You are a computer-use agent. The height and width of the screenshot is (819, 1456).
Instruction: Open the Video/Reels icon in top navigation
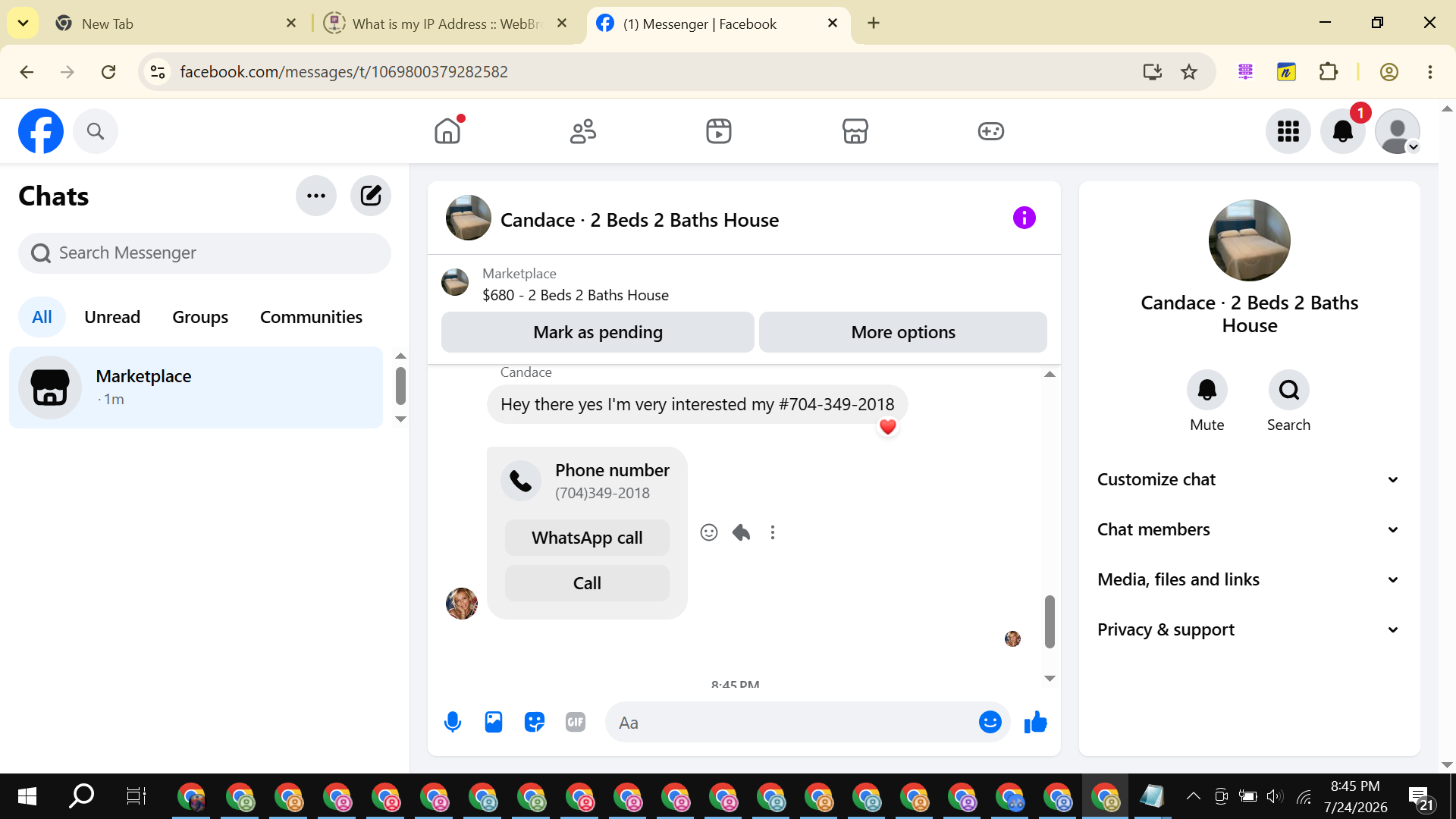click(719, 131)
